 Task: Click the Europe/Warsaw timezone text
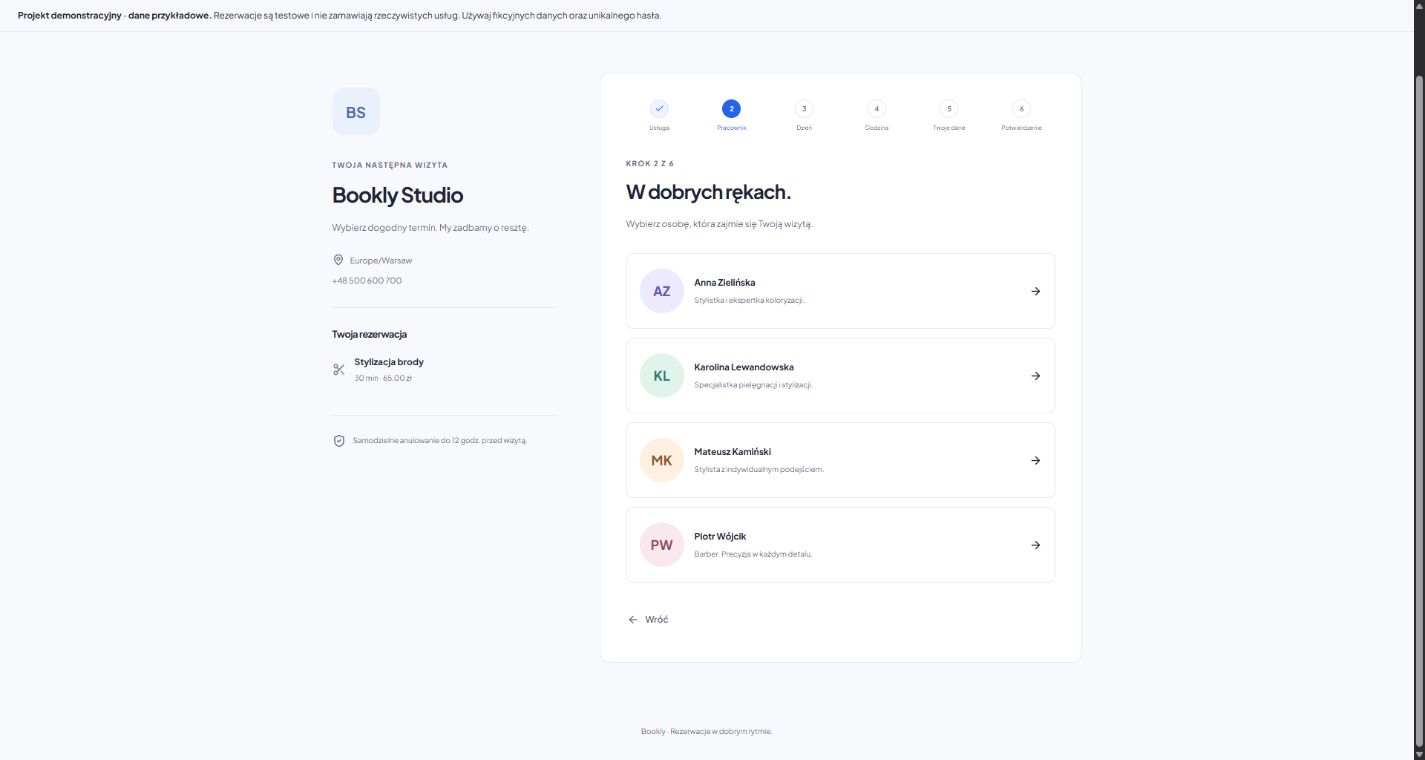click(381, 260)
